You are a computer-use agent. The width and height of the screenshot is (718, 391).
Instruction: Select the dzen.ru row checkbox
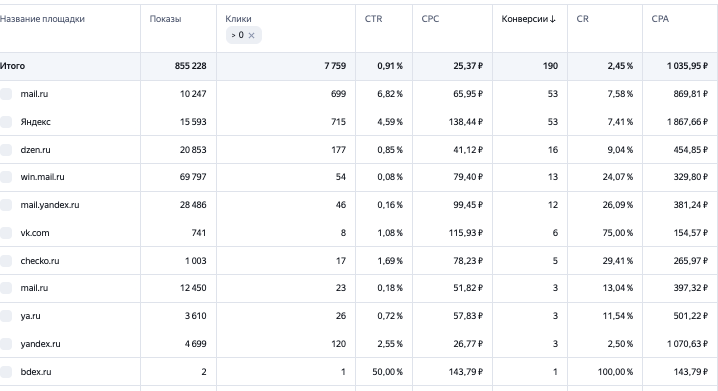6,150
